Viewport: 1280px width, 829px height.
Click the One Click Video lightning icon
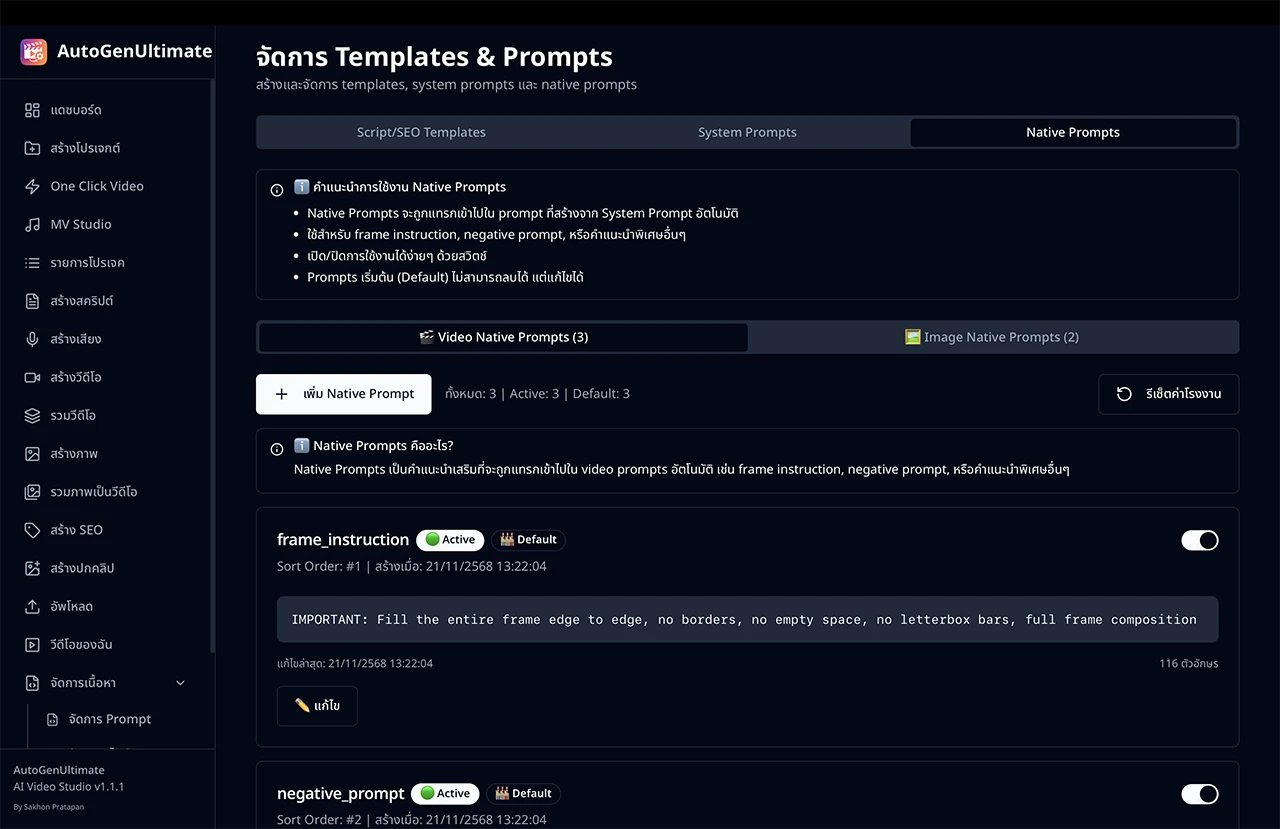pyautogui.click(x=32, y=186)
